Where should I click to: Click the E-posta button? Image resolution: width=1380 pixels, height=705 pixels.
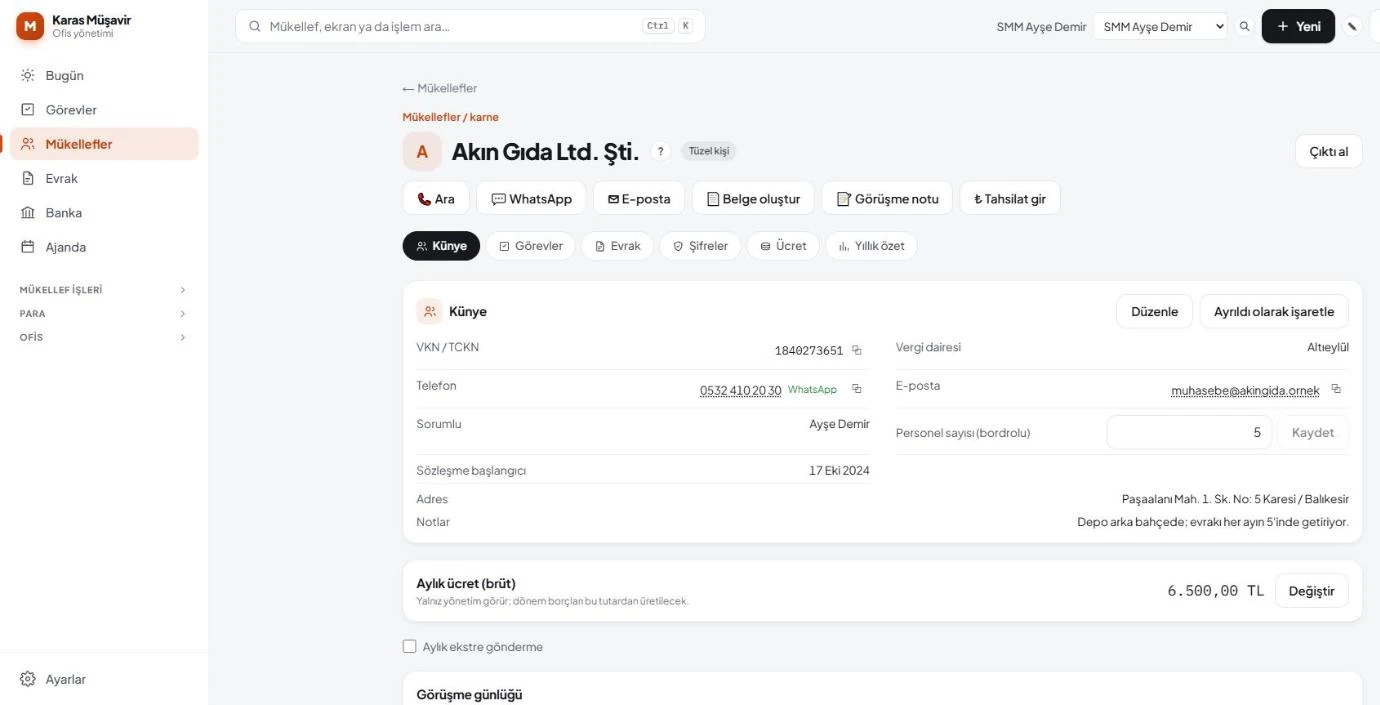point(639,198)
